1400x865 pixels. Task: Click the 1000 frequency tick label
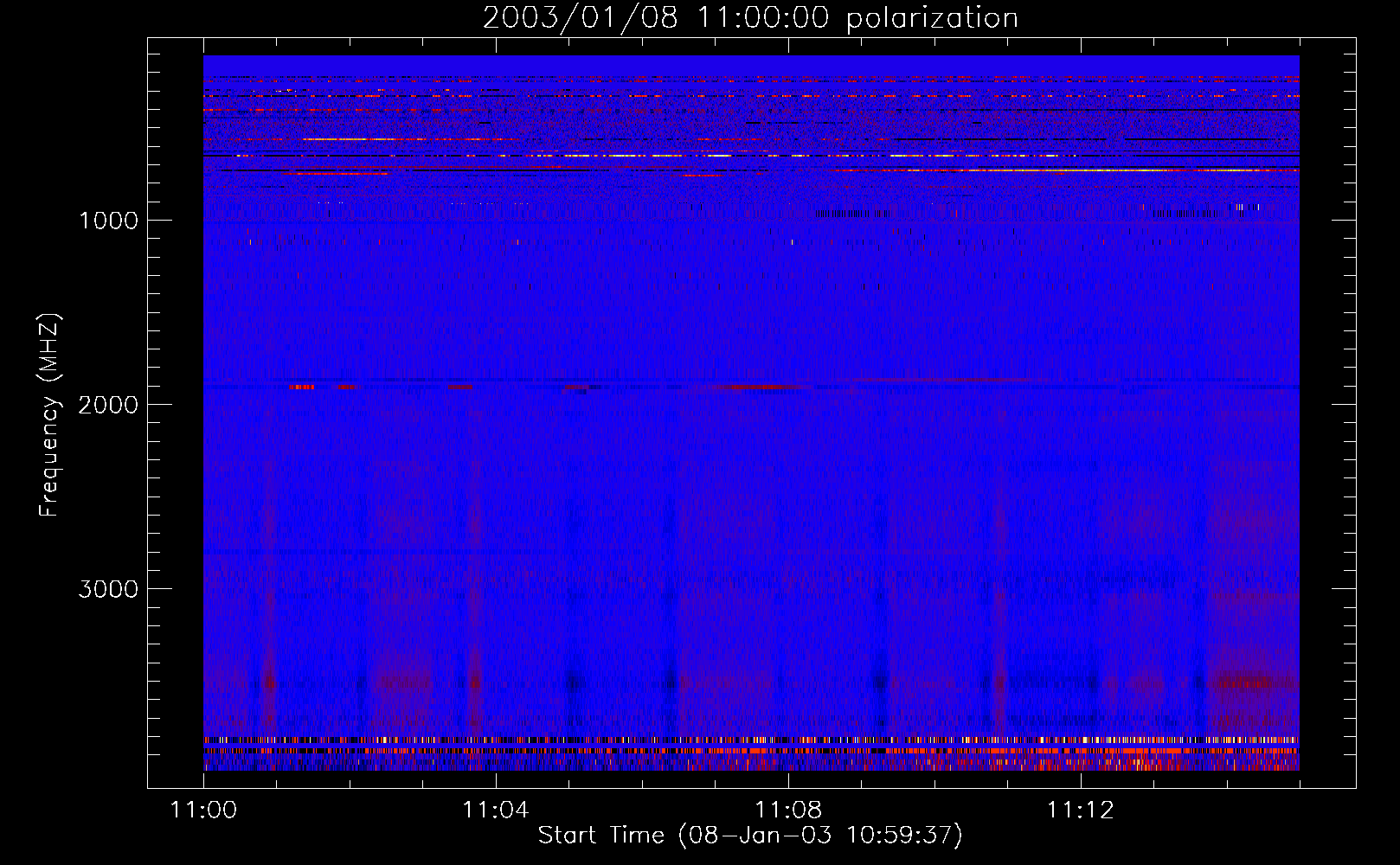click(108, 221)
